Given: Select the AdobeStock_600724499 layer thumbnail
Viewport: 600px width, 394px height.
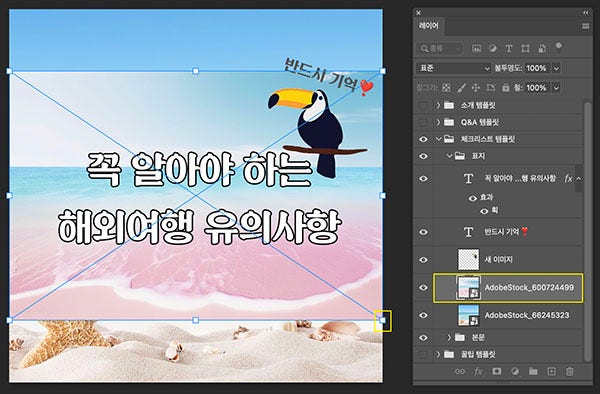Looking at the screenshot, I should click(468, 288).
